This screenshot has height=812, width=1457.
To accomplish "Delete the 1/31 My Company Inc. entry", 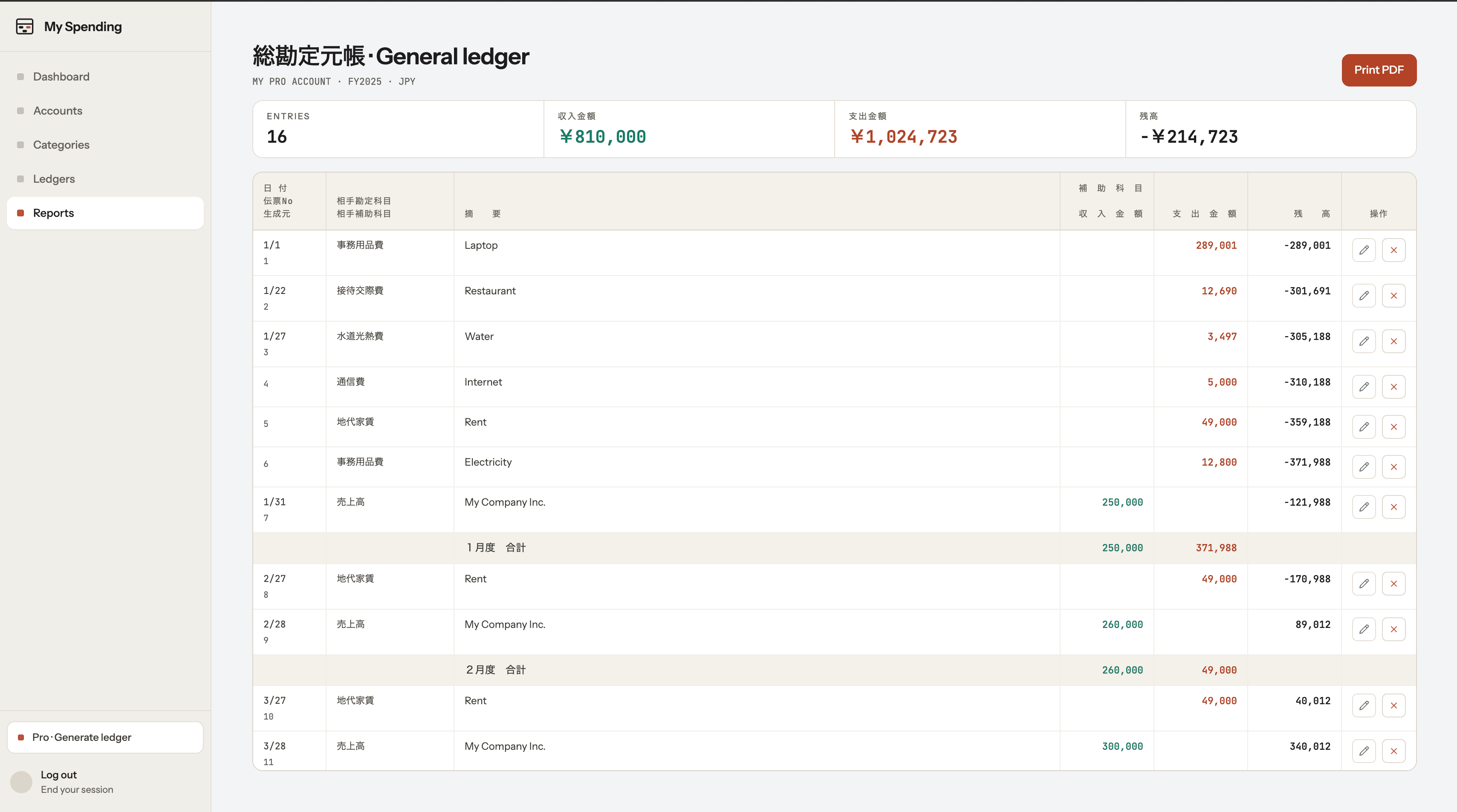I will [1393, 507].
